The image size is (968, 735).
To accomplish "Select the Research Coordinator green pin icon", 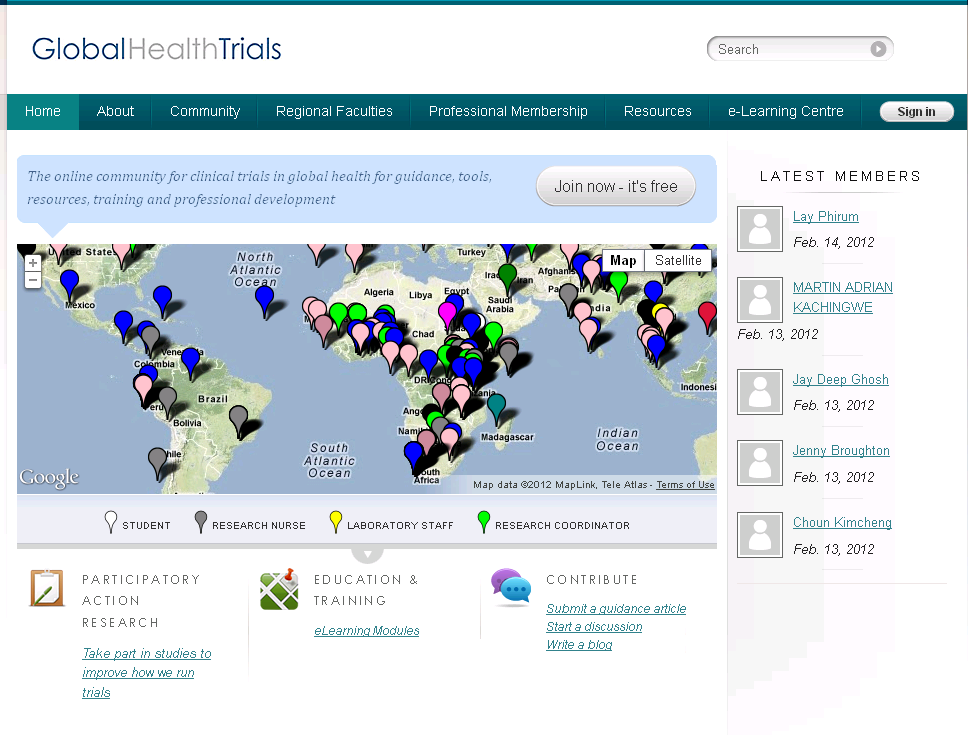I will click(x=484, y=522).
